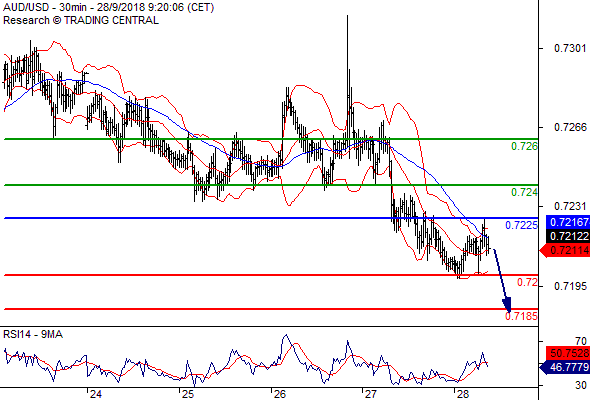Click the date marker 26 on time axis
This screenshot has width=590, height=400.
pyautogui.click(x=280, y=394)
